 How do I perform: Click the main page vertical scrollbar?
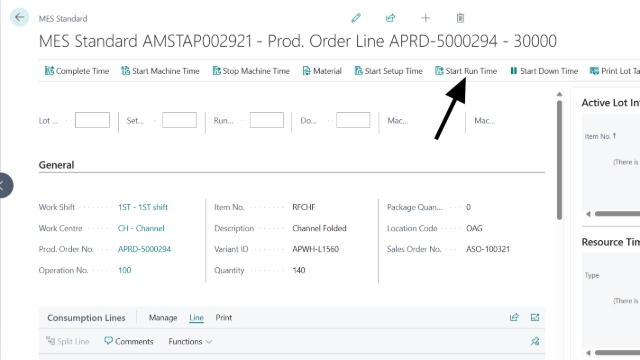pyautogui.click(x=559, y=160)
